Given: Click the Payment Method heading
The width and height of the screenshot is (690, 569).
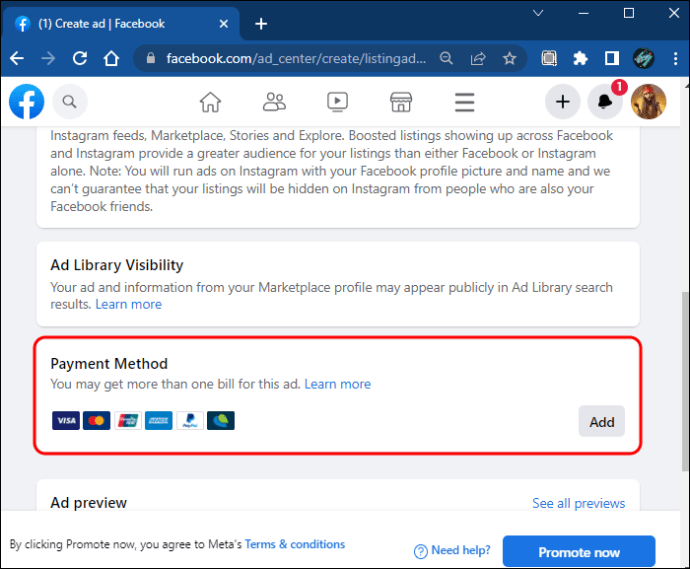Looking at the screenshot, I should pyautogui.click(x=109, y=363).
